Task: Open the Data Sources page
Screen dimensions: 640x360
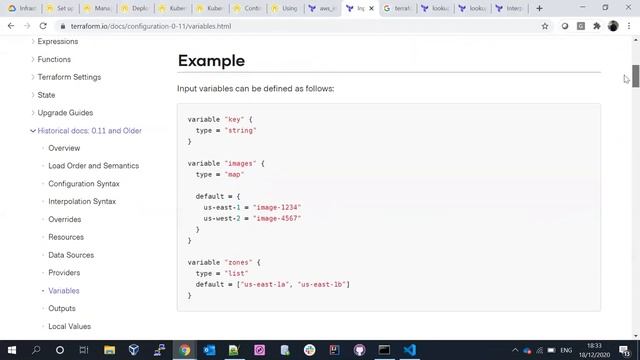Action: point(71,255)
